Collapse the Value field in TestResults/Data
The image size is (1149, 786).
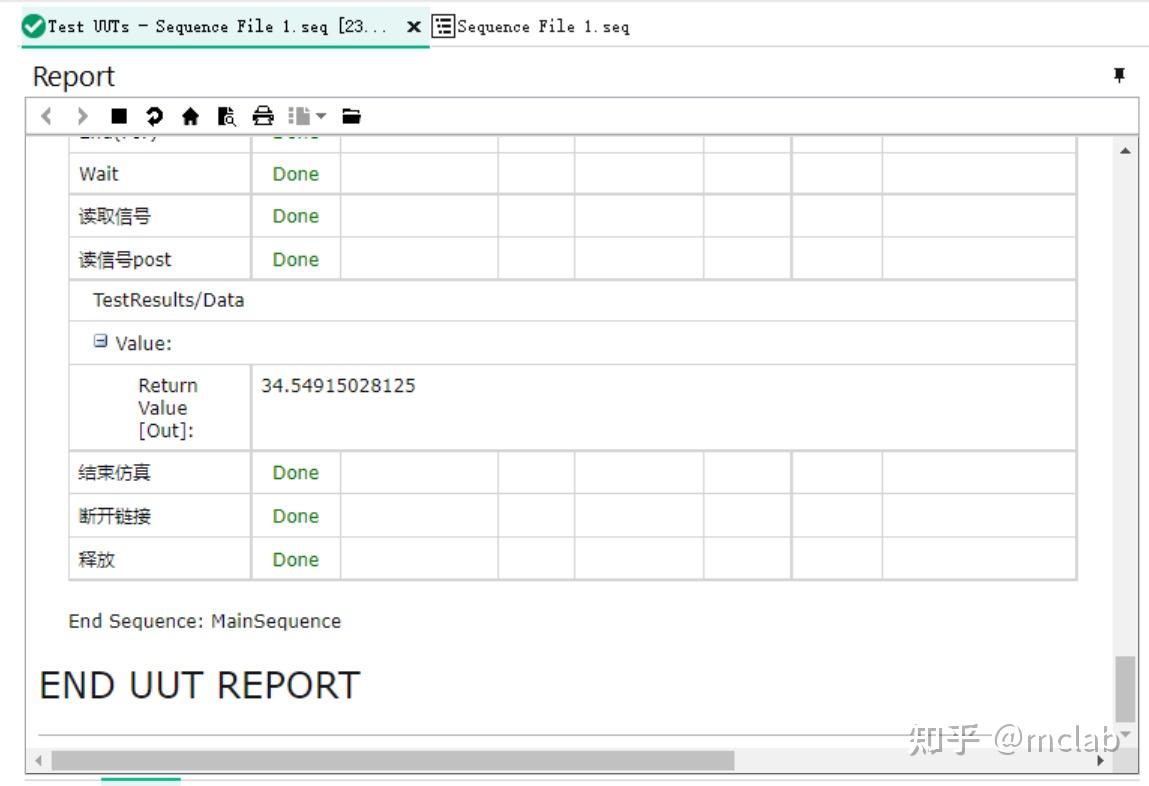pyautogui.click(x=100, y=341)
